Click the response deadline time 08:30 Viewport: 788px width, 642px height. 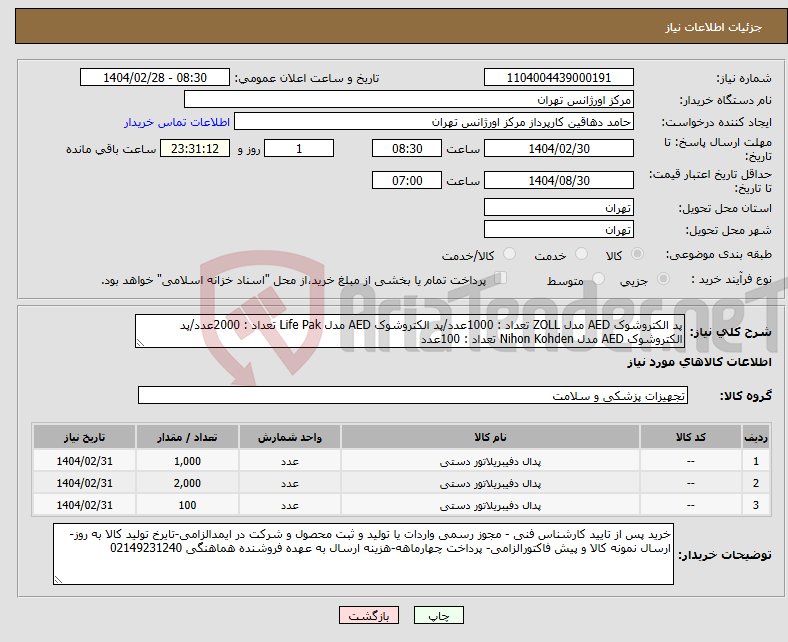pyautogui.click(x=407, y=148)
